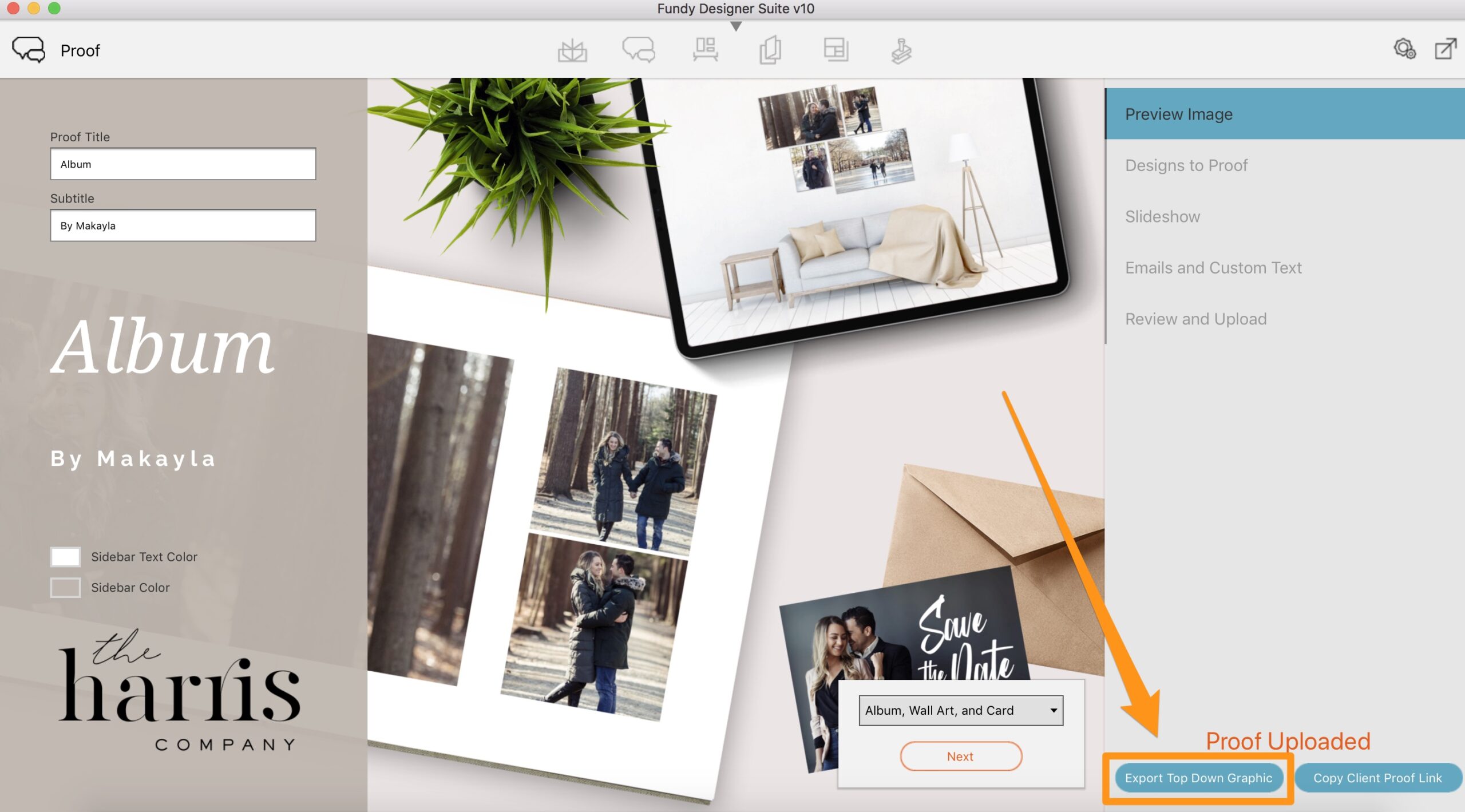Expand the top toolbar disclosure triangle

tap(737, 26)
